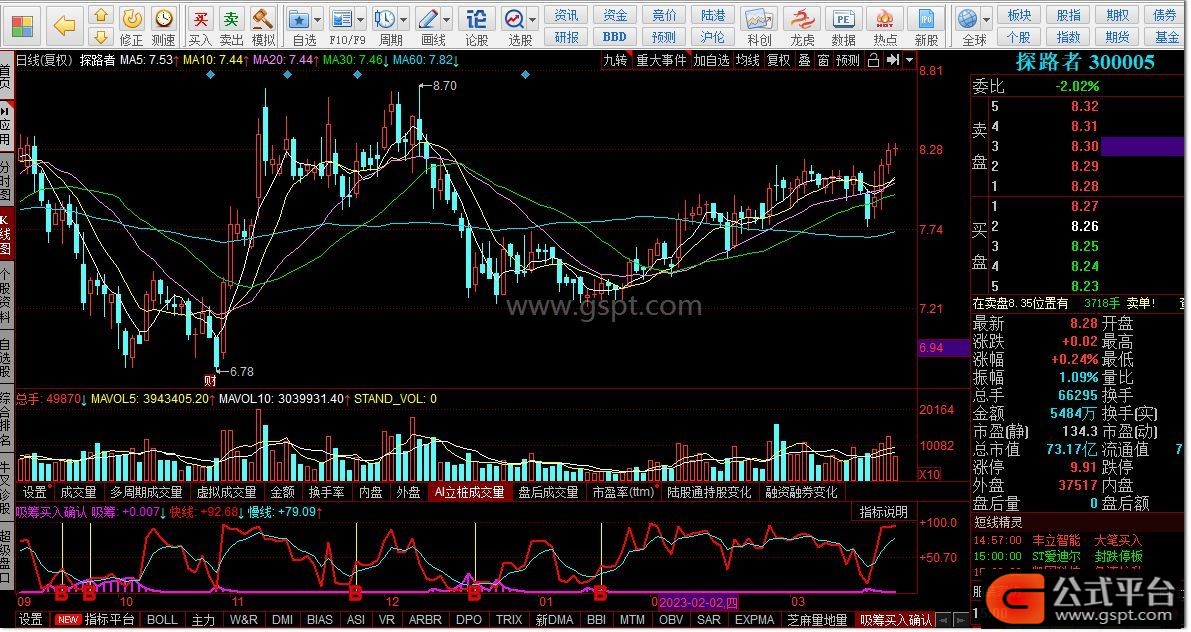Click the 研报 research report button
This screenshot has width=1191, height=632.
[567, 36]
